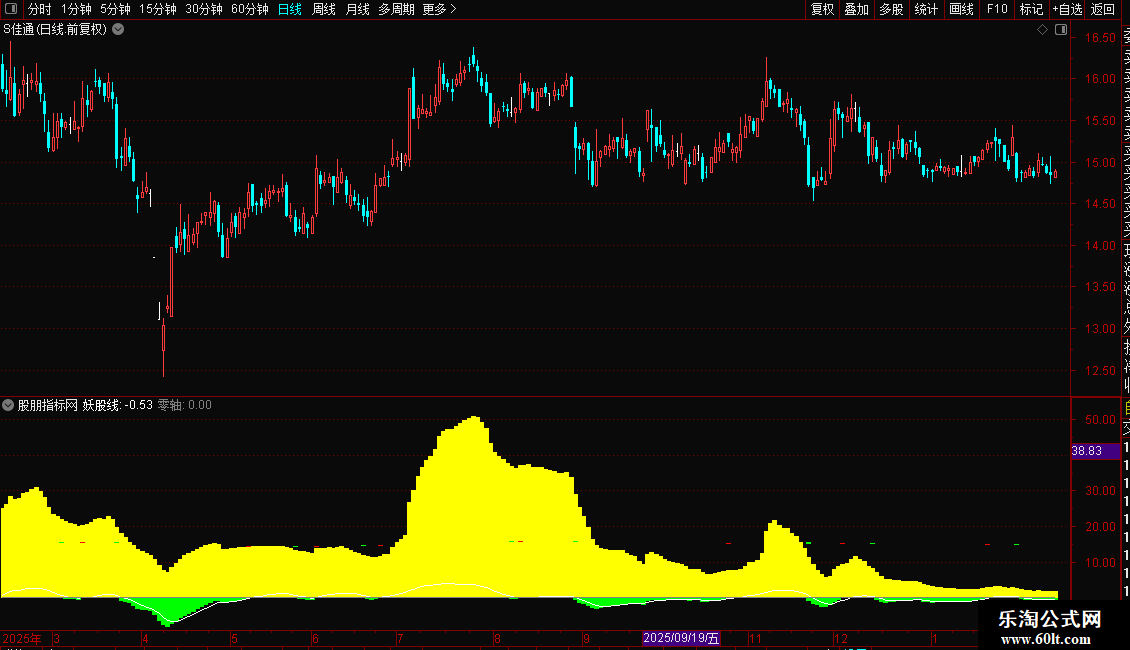Click the 2025/09/19/五 date marker
Viewport: 1130px width, 650px height.
pyautogui.click(x=681, y=638)
